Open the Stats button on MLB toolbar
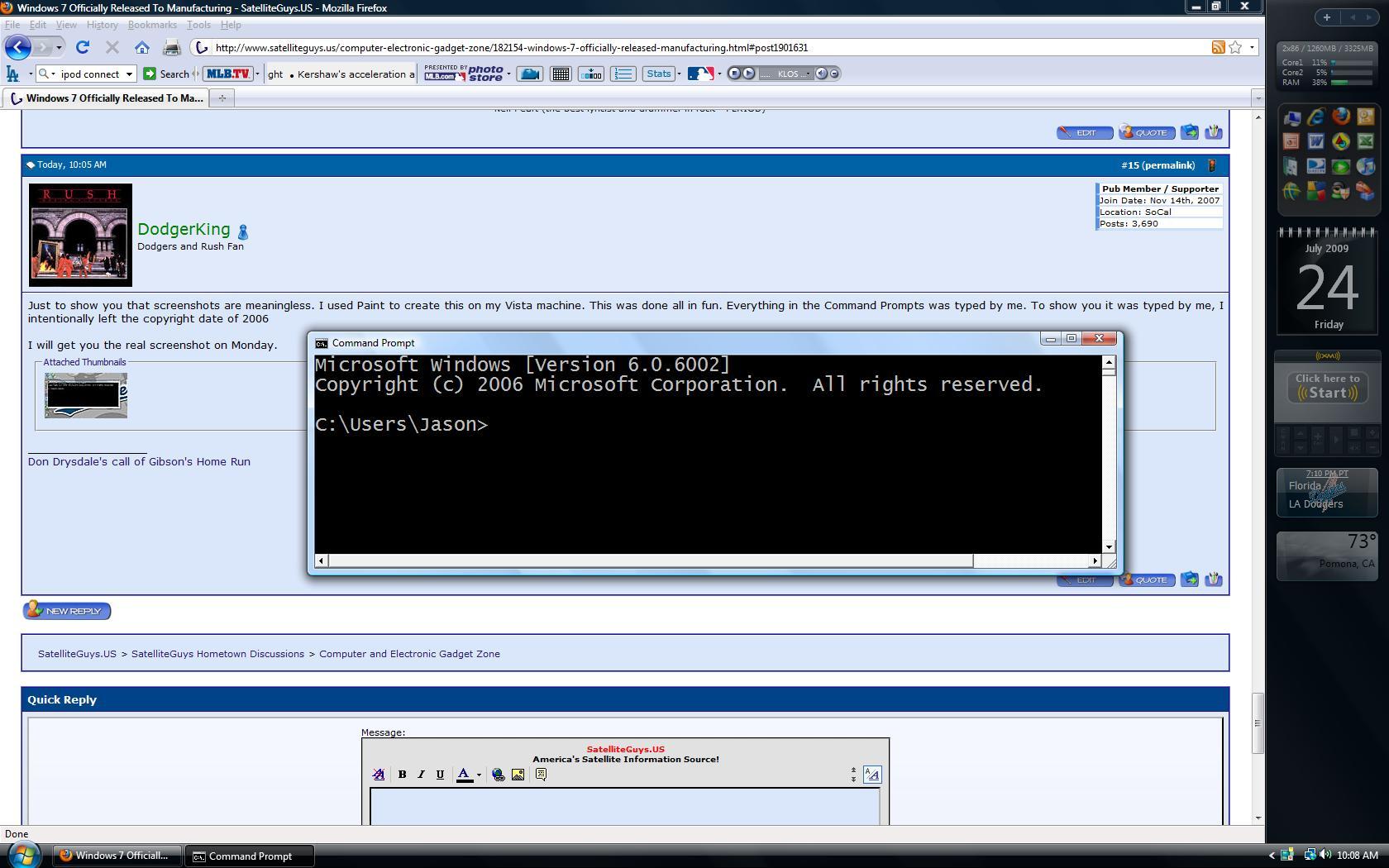Viewport: 1389px width, 868px height. pos(659,74)
